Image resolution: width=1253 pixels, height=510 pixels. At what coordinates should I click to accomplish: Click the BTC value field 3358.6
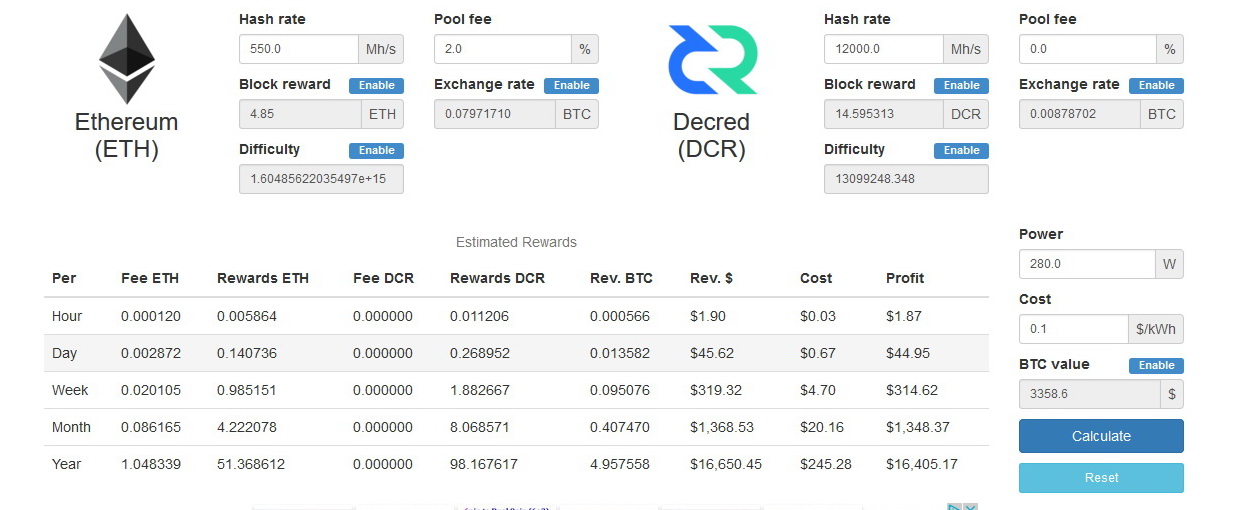point(1090,394)
